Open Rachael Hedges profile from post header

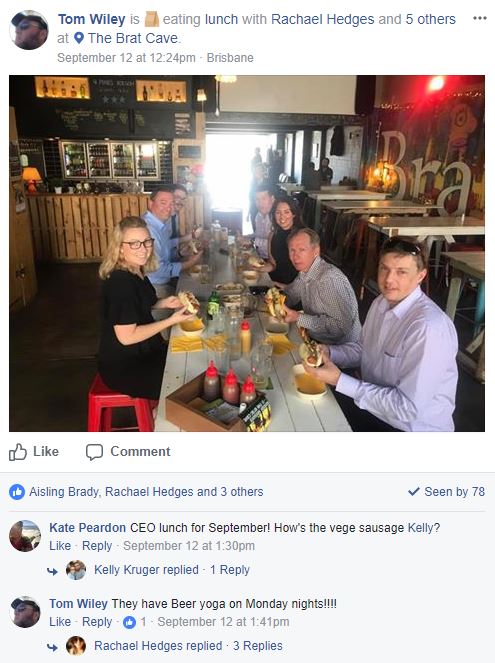point(323,19)
